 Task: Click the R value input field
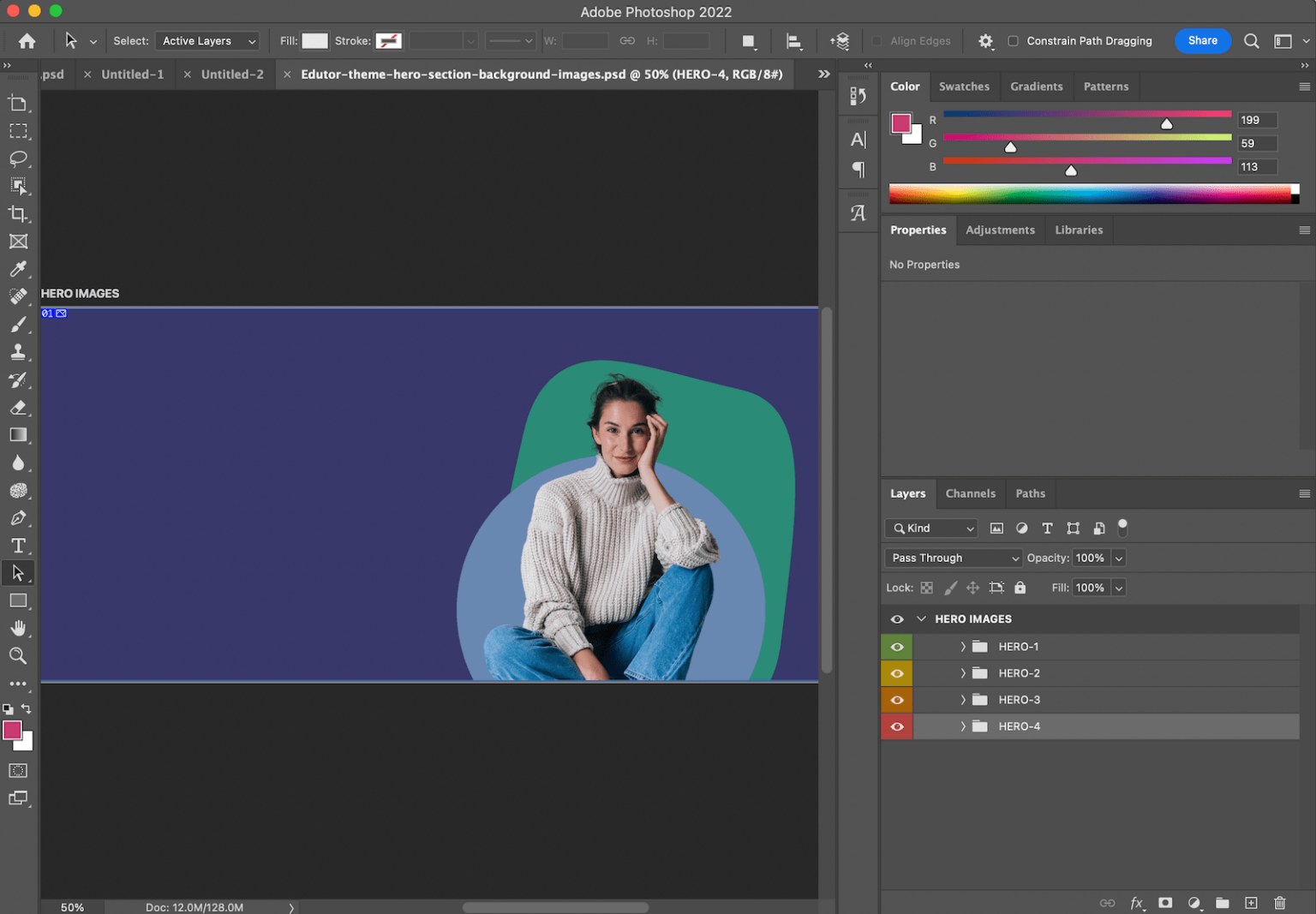click(1257, 121)
